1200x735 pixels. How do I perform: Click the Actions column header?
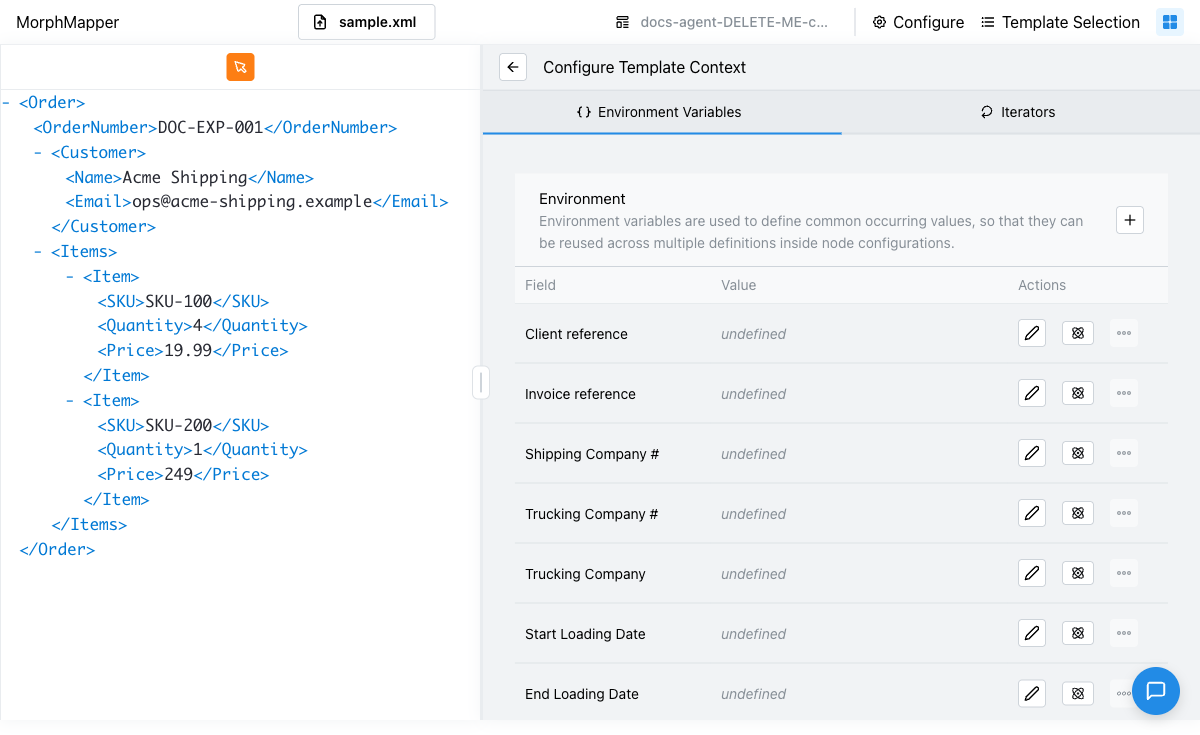[x=1042, y=285]
